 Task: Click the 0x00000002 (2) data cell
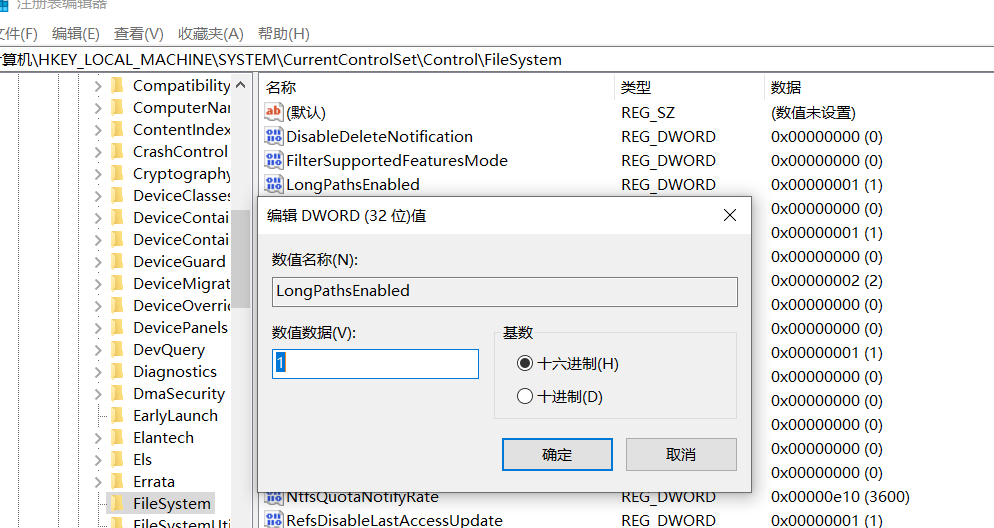click(827, 280)
